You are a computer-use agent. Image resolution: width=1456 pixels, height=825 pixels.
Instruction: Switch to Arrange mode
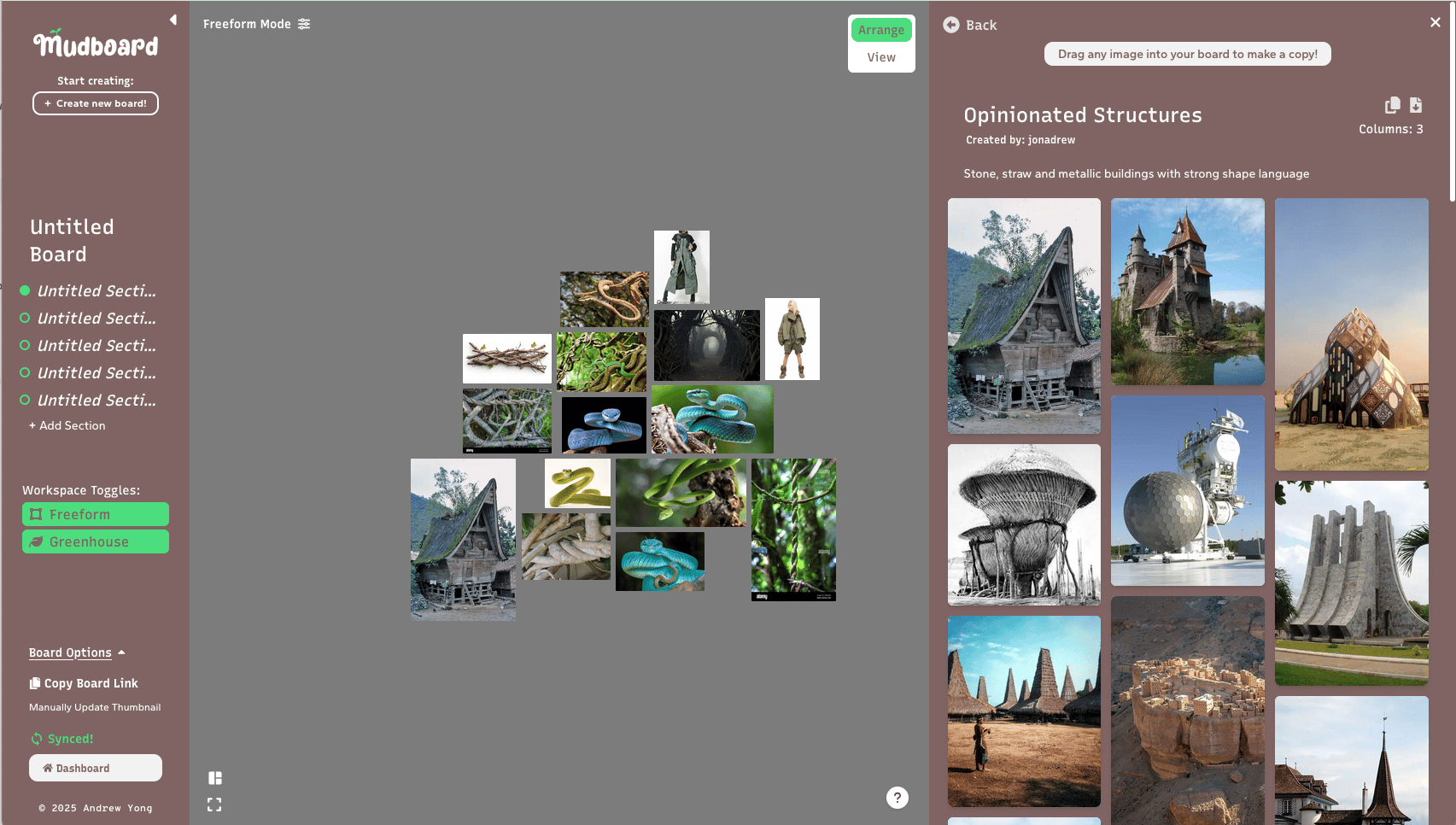881,30
